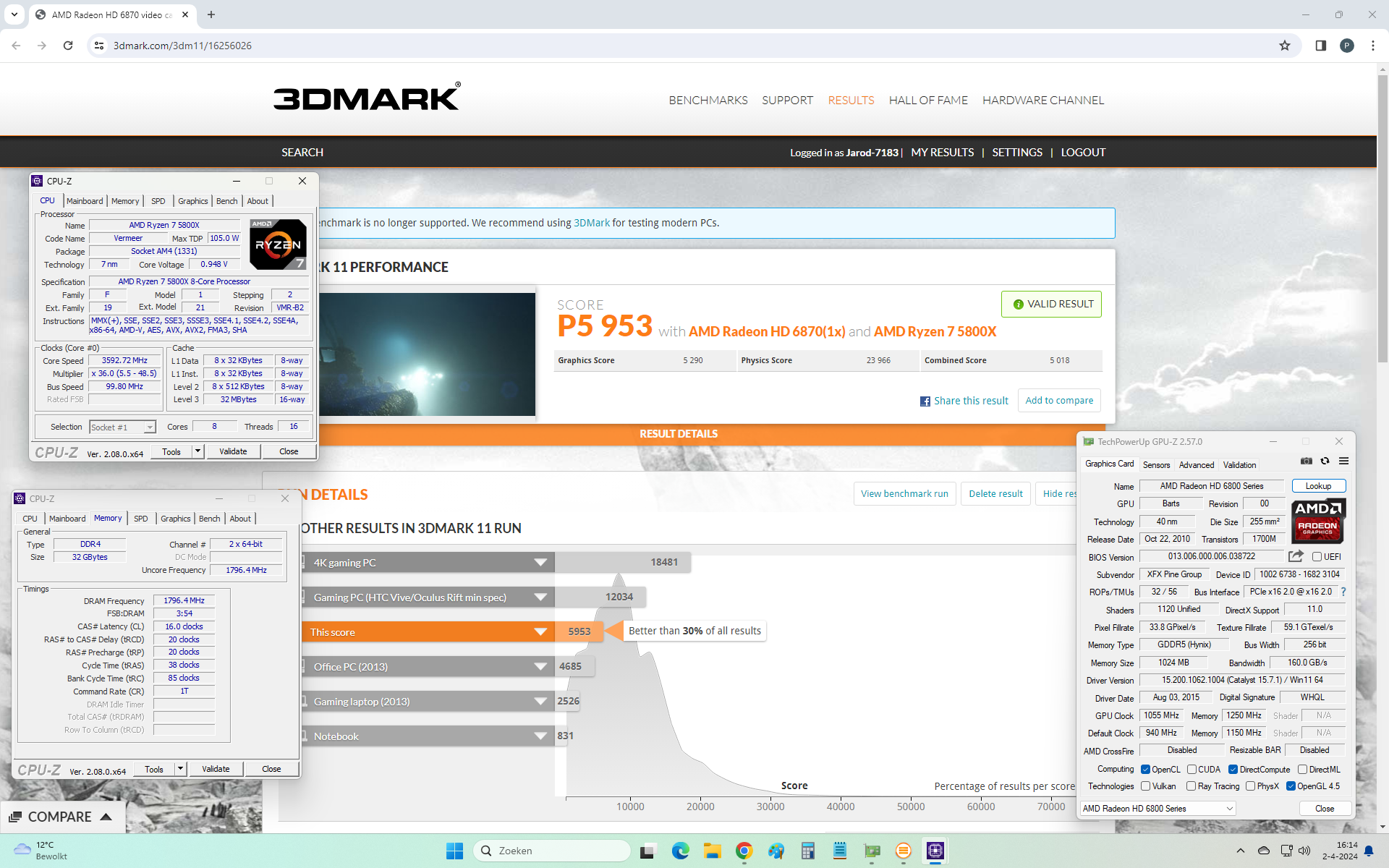
Task: Click the Zoeken taskbar search box
Action: (x=552, y=851)
